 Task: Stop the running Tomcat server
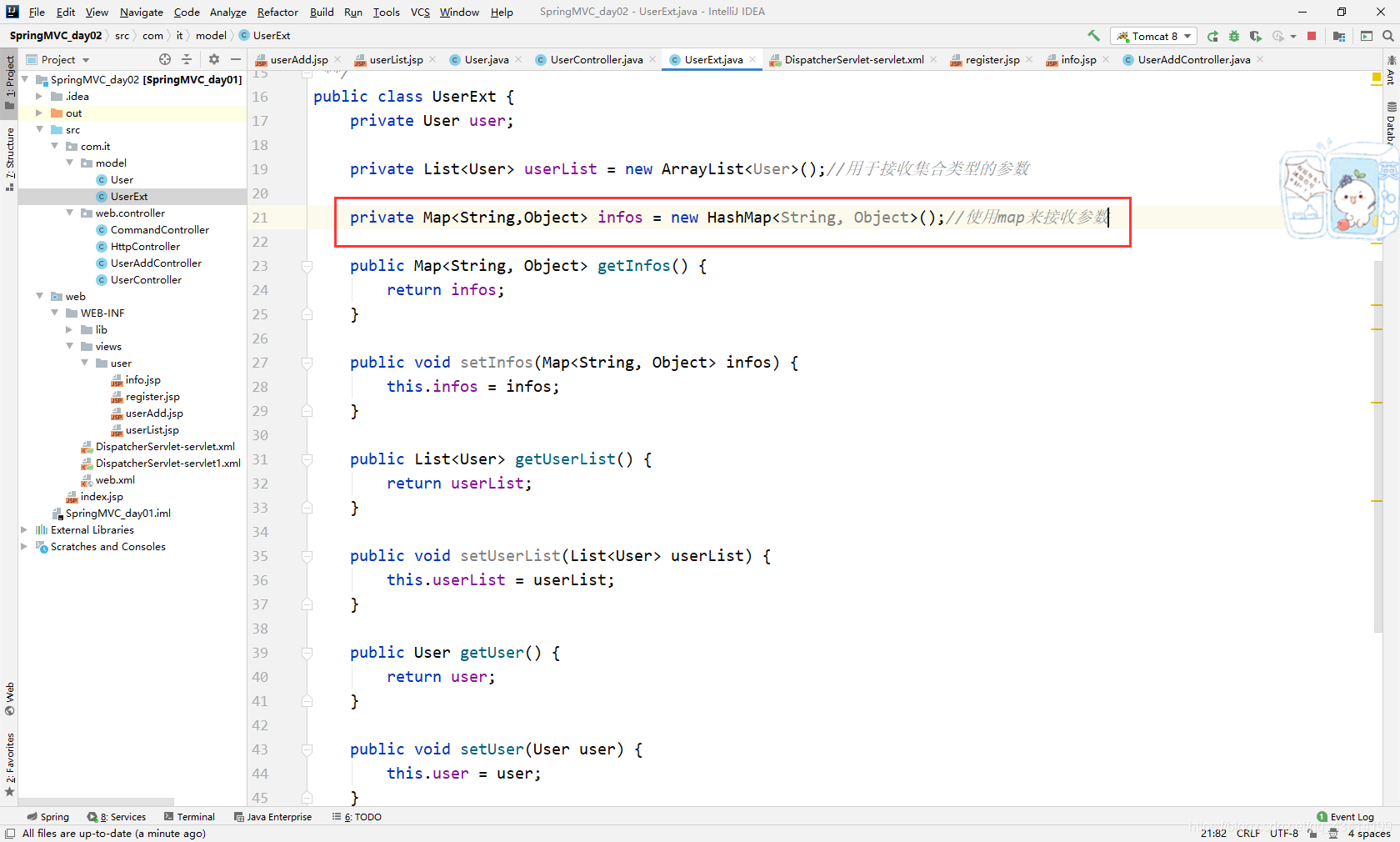(1312, 36)
